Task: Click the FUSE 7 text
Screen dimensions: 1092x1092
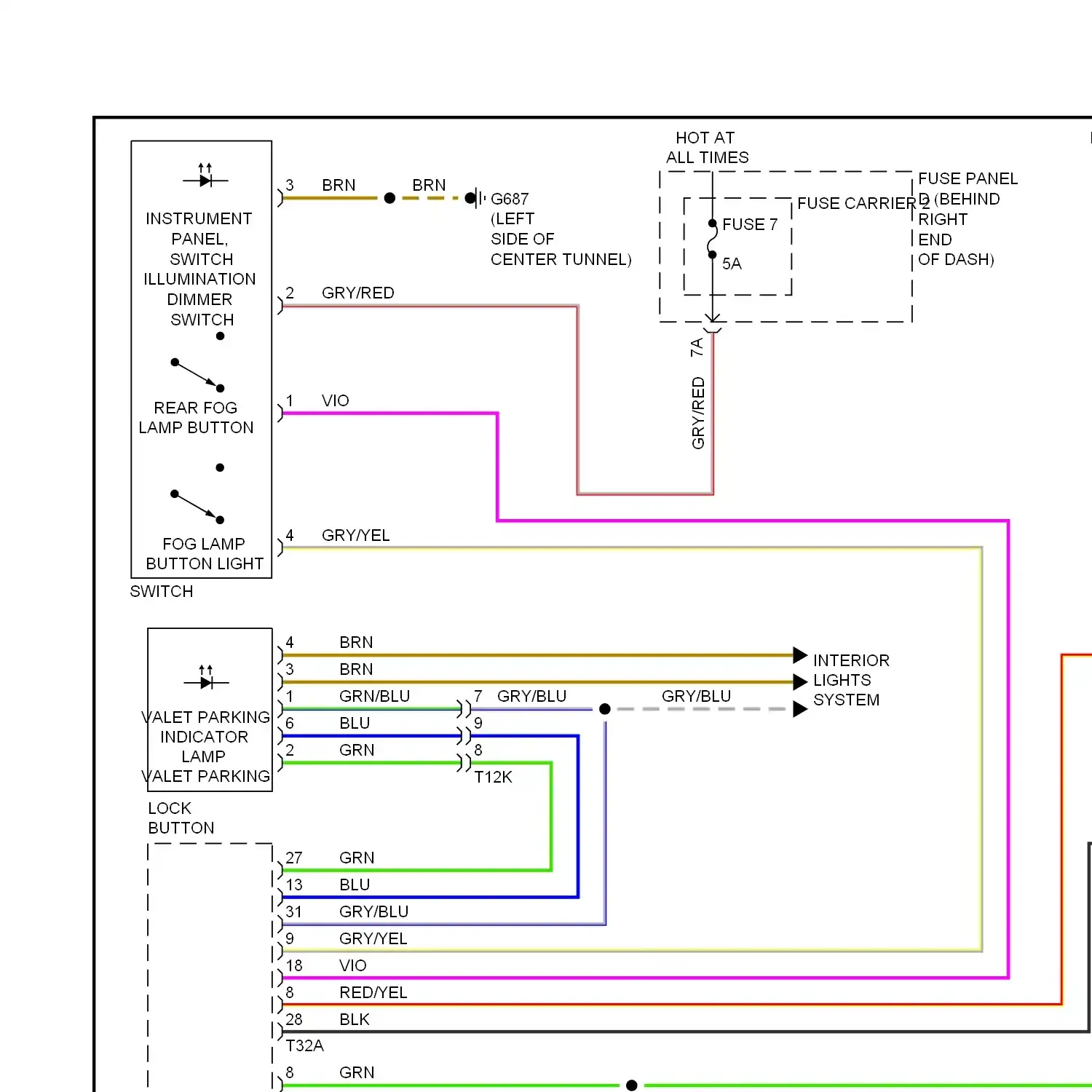Action: [750, 224]
